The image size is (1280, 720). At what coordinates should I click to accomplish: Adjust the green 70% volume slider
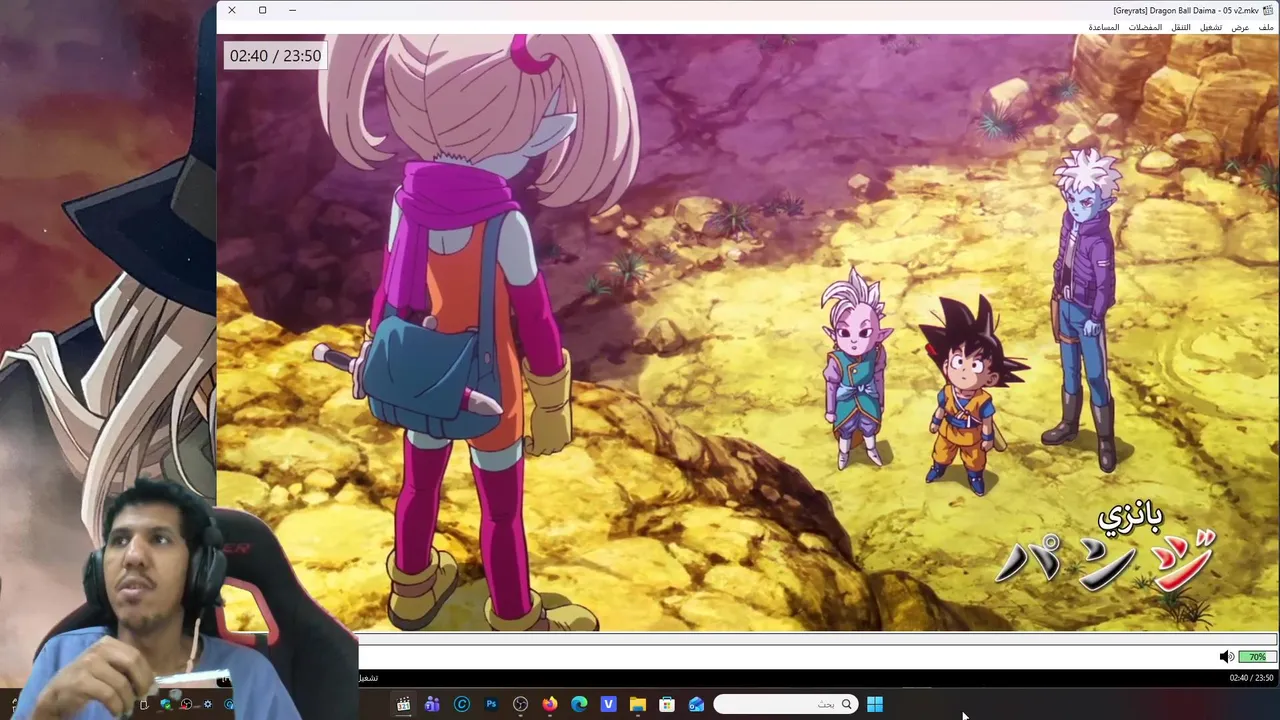(1257, 657)
